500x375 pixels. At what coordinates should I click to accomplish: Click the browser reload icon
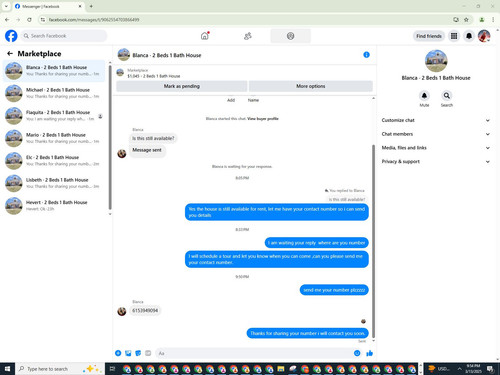[x=29, y=20]
